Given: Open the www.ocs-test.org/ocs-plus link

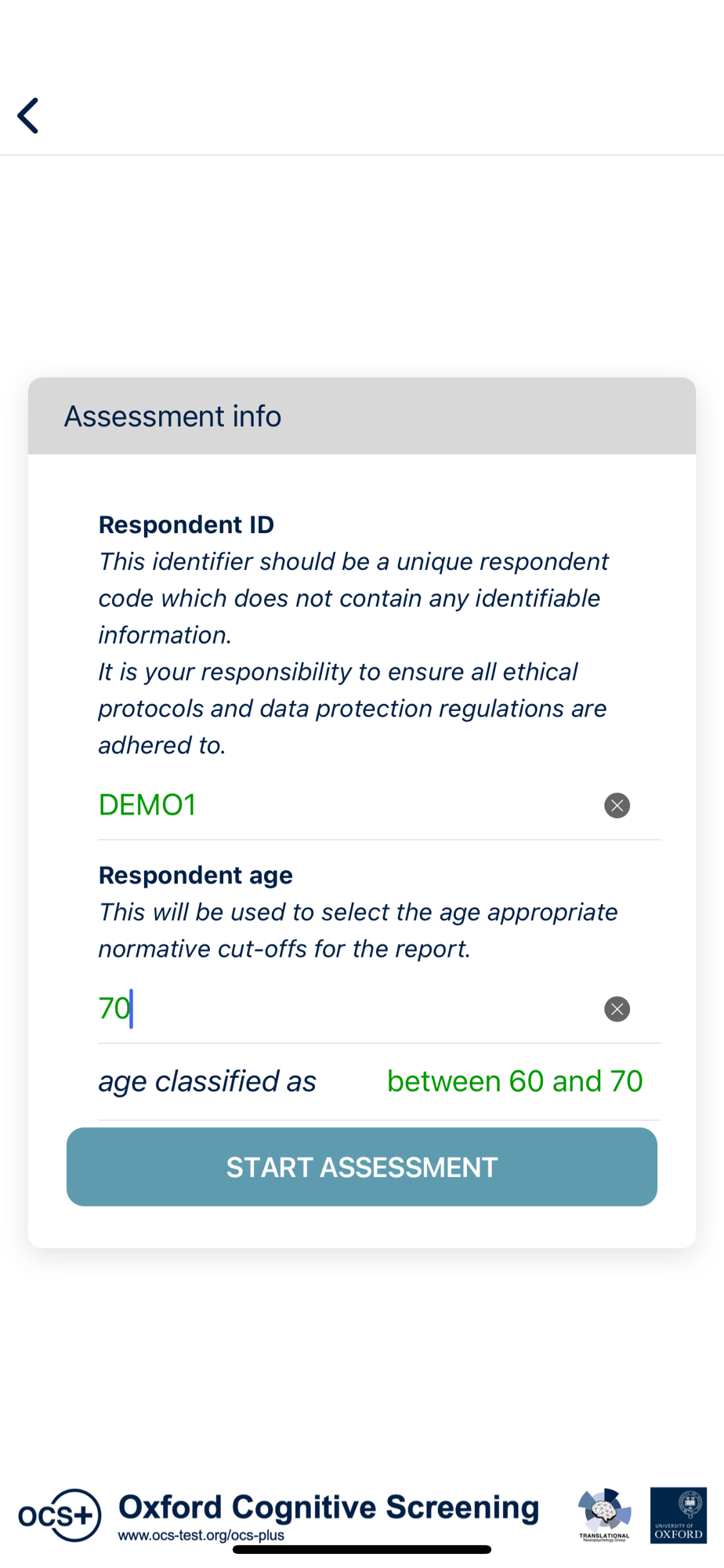Looking at the screenshot, I should pyautogui.click(x=201, y=1535).
